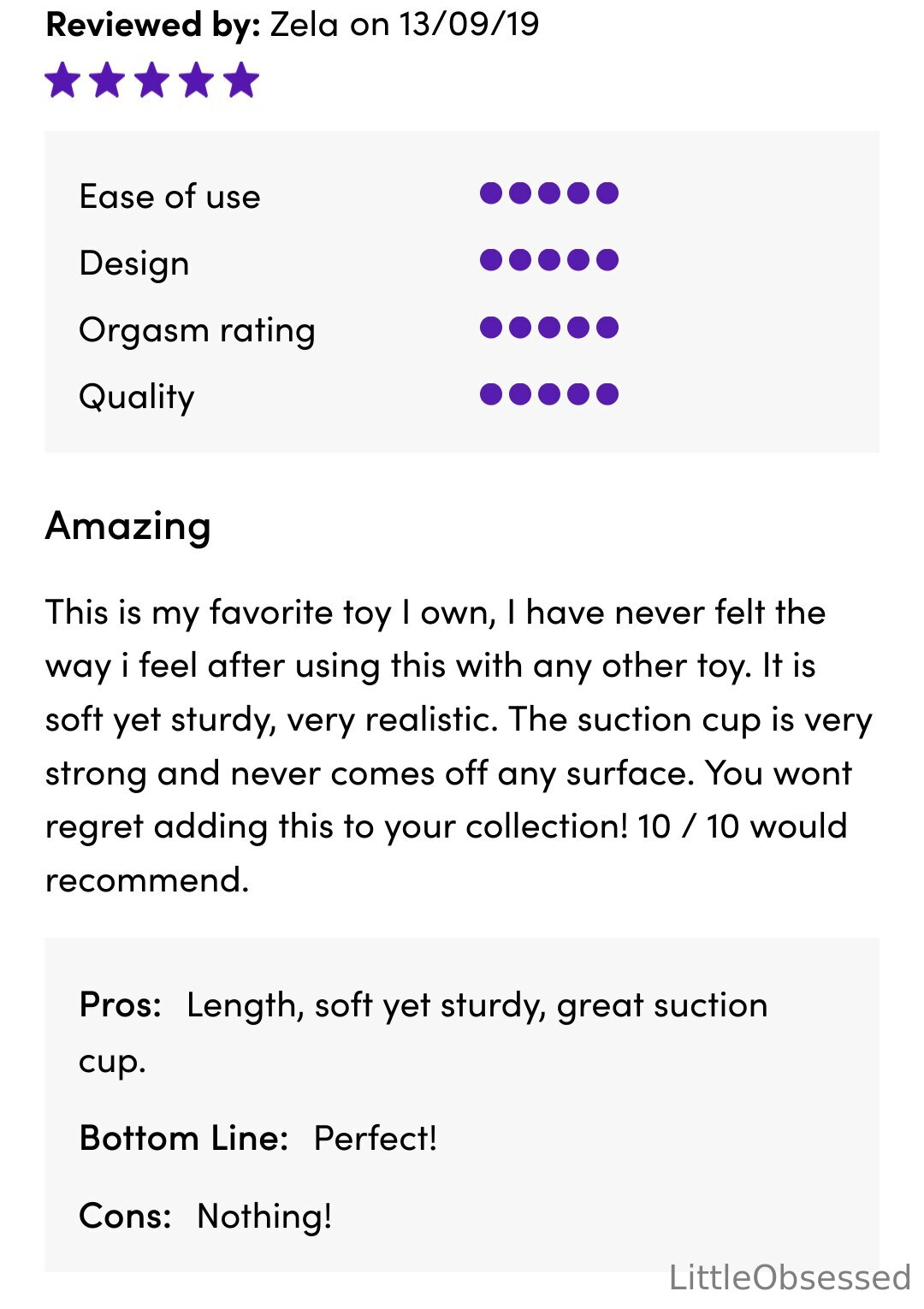The height and width of the screenshot is (1309, 924).
Task: Click the review body paragraph text
Action: tap(459, 746)
